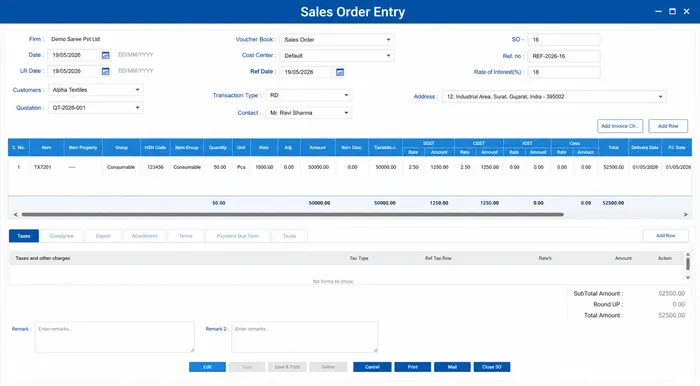Image resolution: width=700 pixels, height=386 pixels.
Task: Click the Edit button
Action: click(207, 367)
